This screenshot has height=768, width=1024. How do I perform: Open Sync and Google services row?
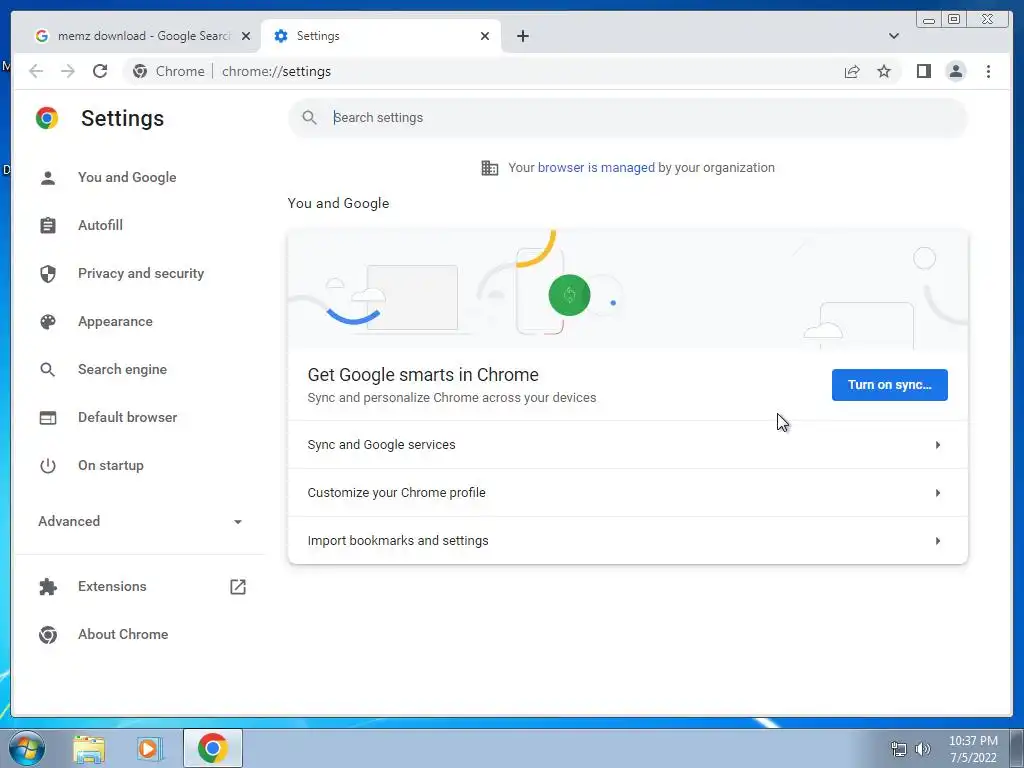pyautogui.click(x=628, y=445)
